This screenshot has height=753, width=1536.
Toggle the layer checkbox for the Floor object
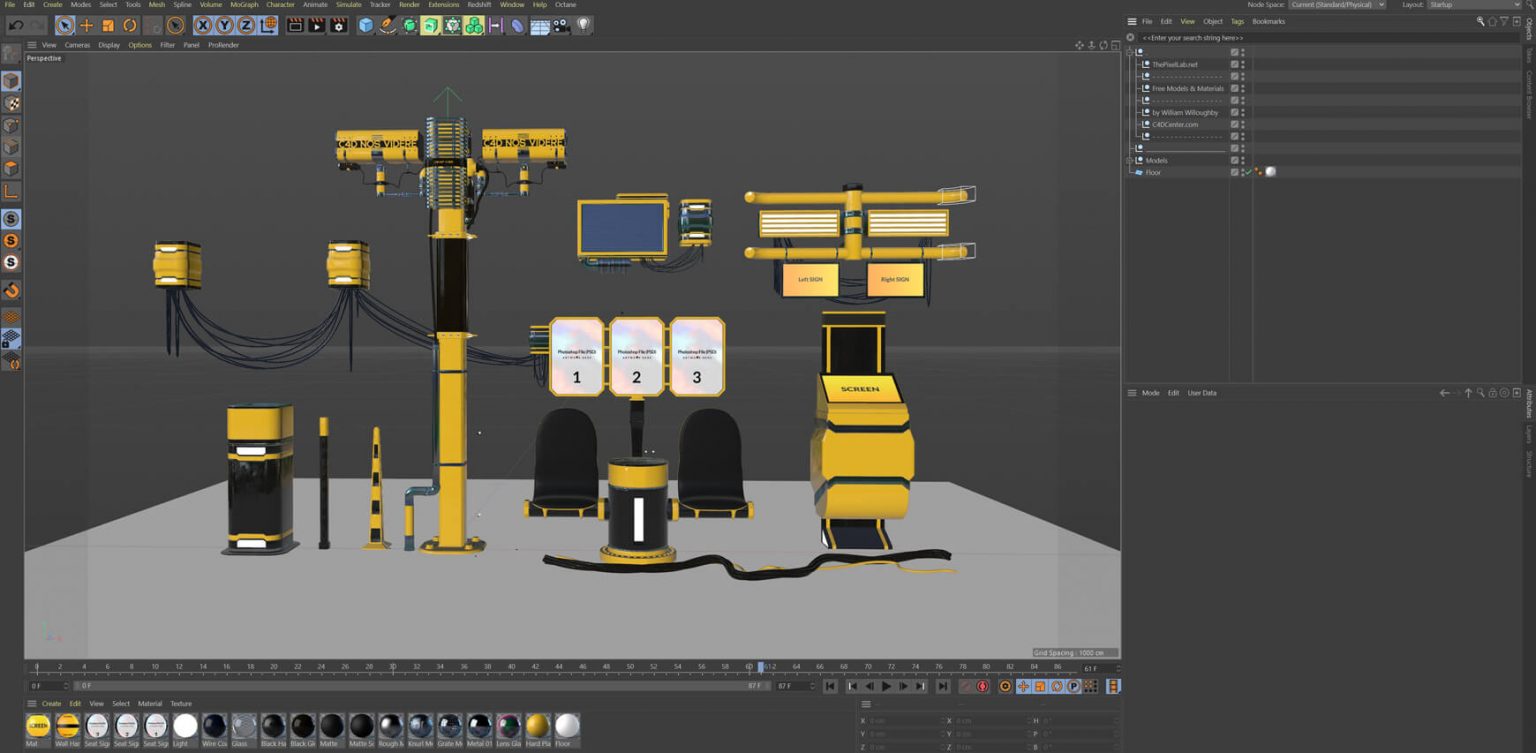click(1234, 172)
